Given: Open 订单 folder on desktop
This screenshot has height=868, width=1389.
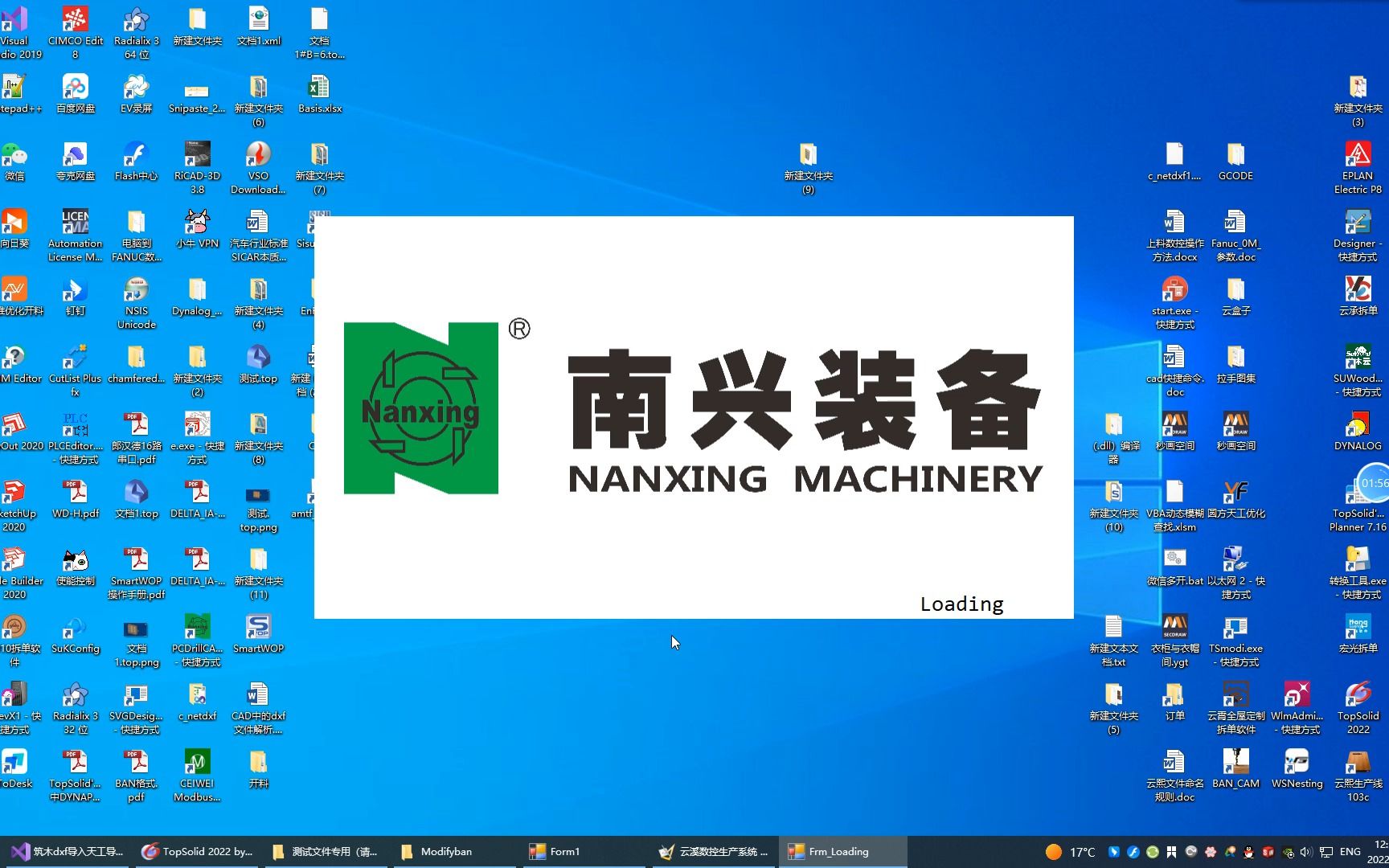Looking at the screenshot, I should 1175,701.
